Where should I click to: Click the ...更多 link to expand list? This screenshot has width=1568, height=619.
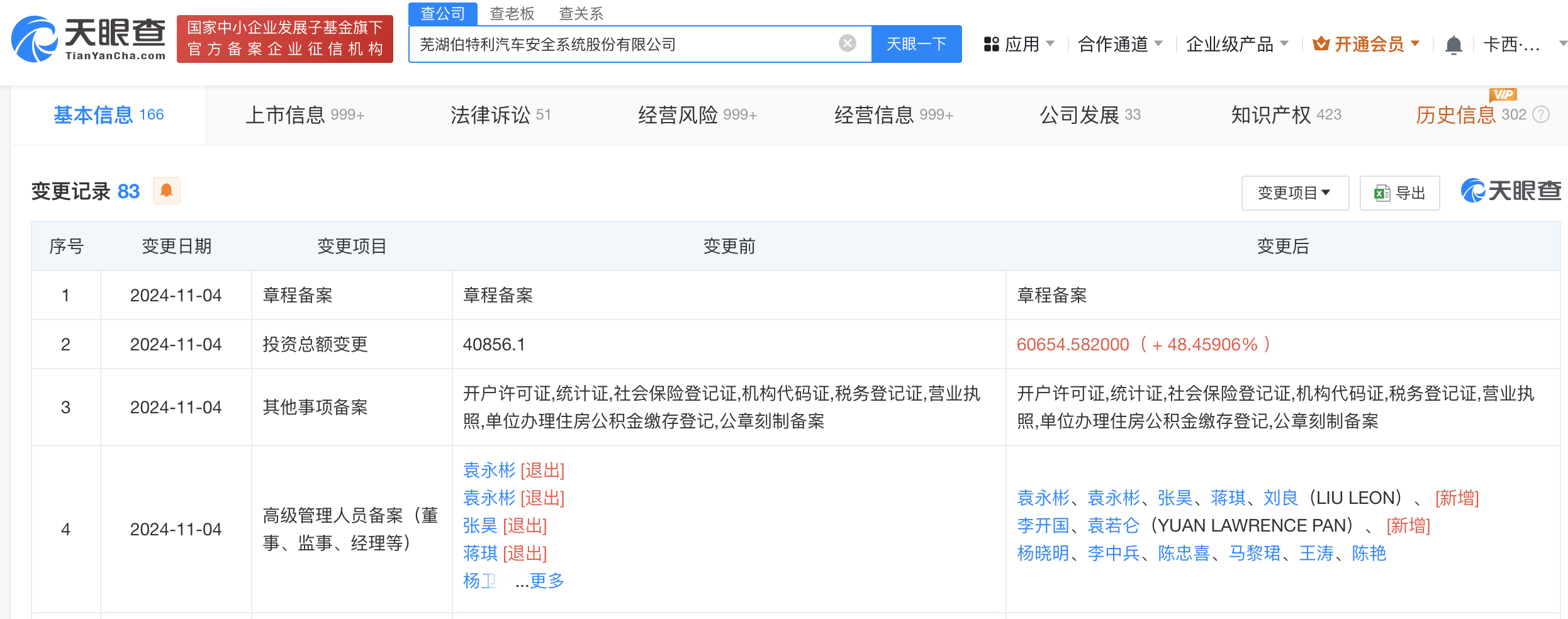pos(539,581)
